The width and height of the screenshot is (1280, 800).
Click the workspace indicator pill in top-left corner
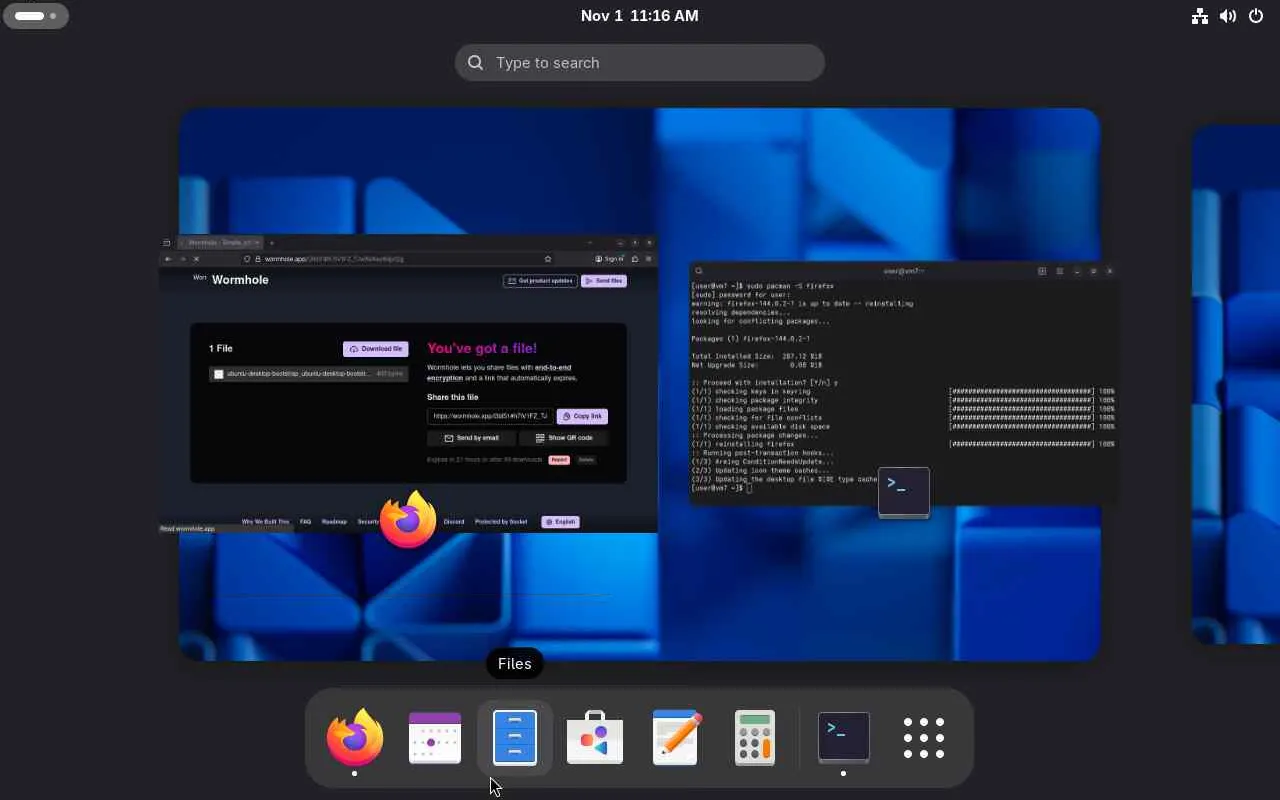point(36,16)
